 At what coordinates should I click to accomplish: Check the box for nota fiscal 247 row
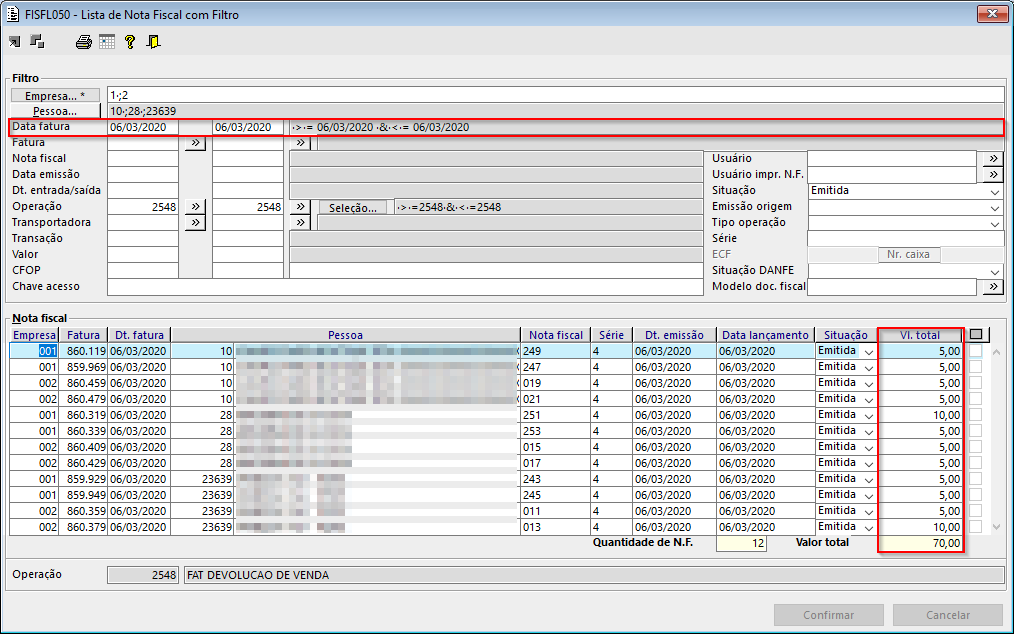pyautogui.click(x=975, y=367)
